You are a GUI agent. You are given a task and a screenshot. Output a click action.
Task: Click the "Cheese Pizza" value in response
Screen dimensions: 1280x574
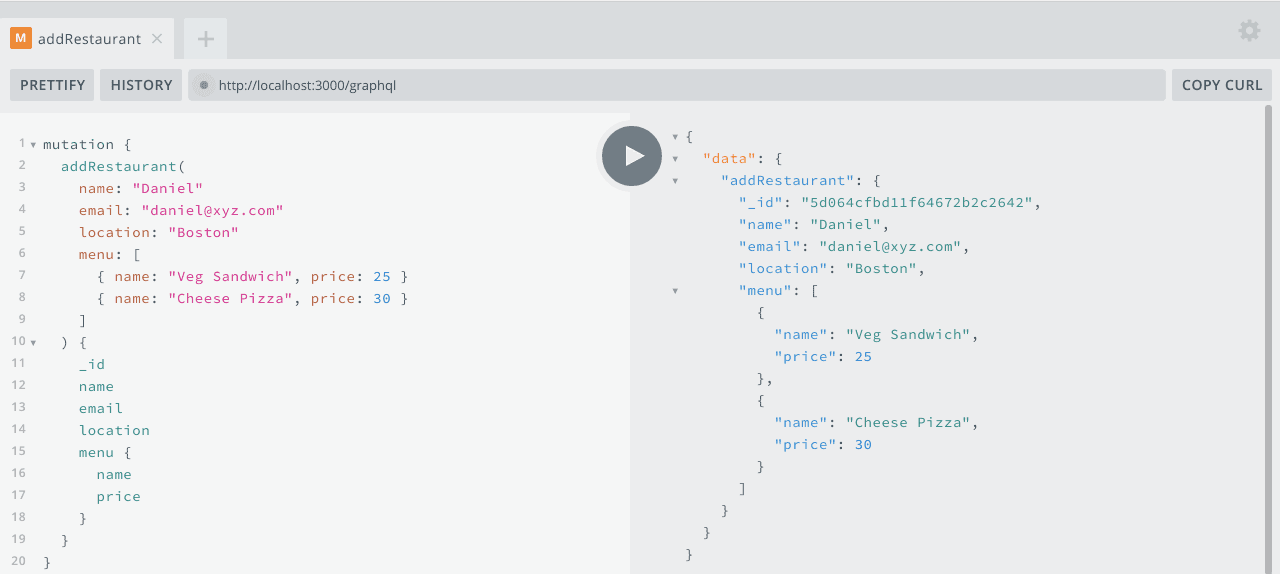[x=908, y=423]
